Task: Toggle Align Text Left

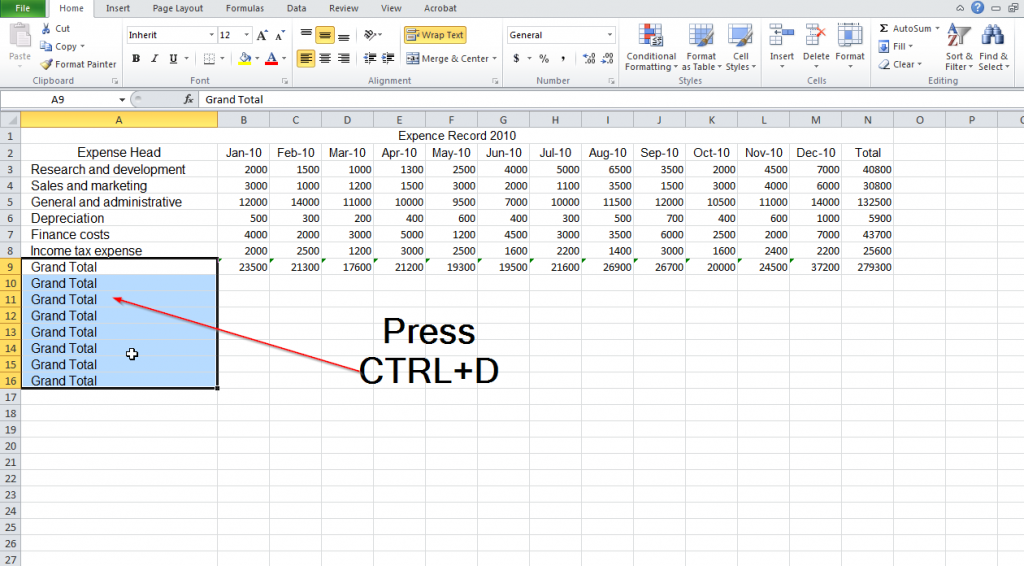Action: 306,59
